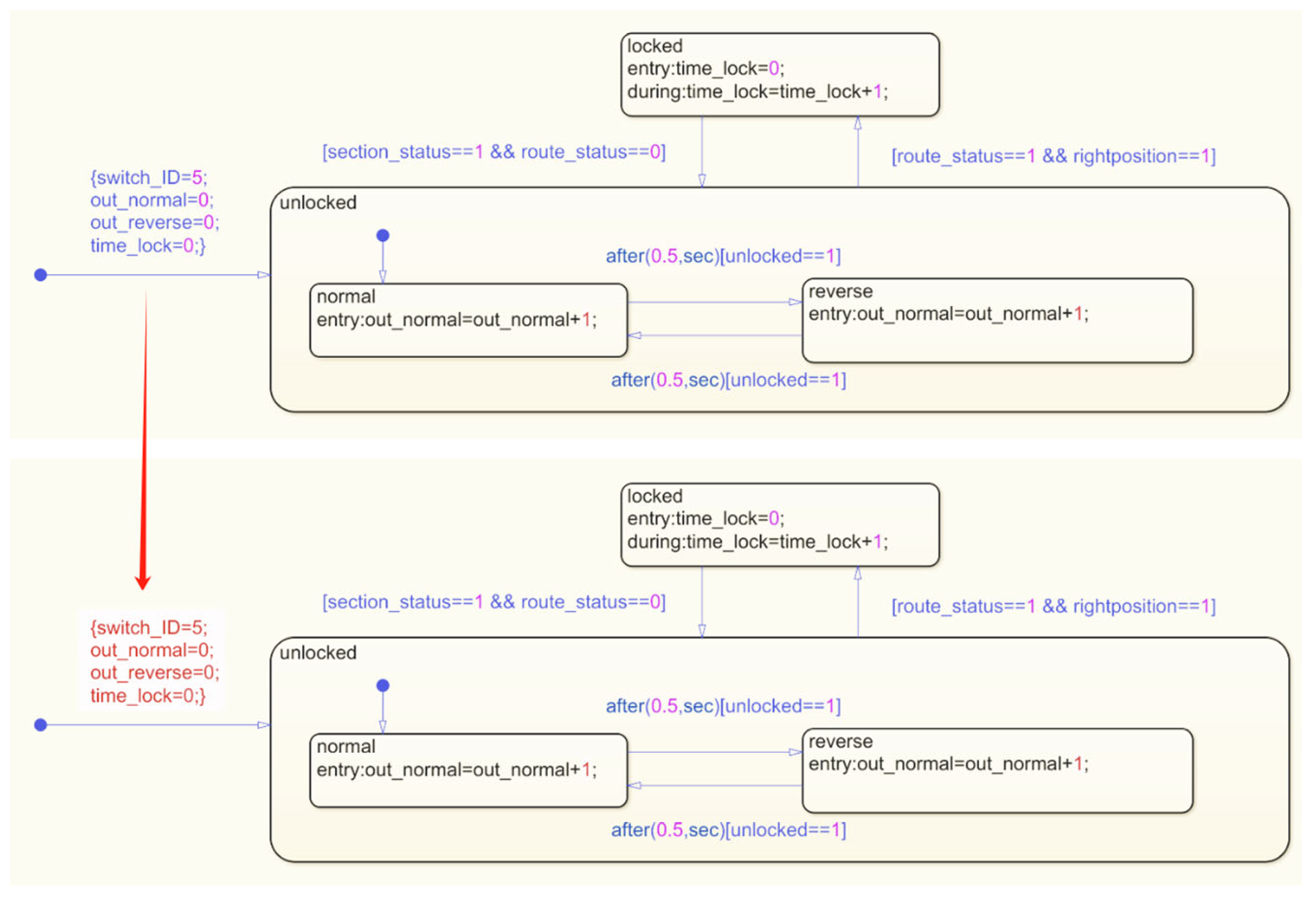Click the bottom chart's default transition dot
Viewport: 1316px width, 897px height.
[40, 725]
